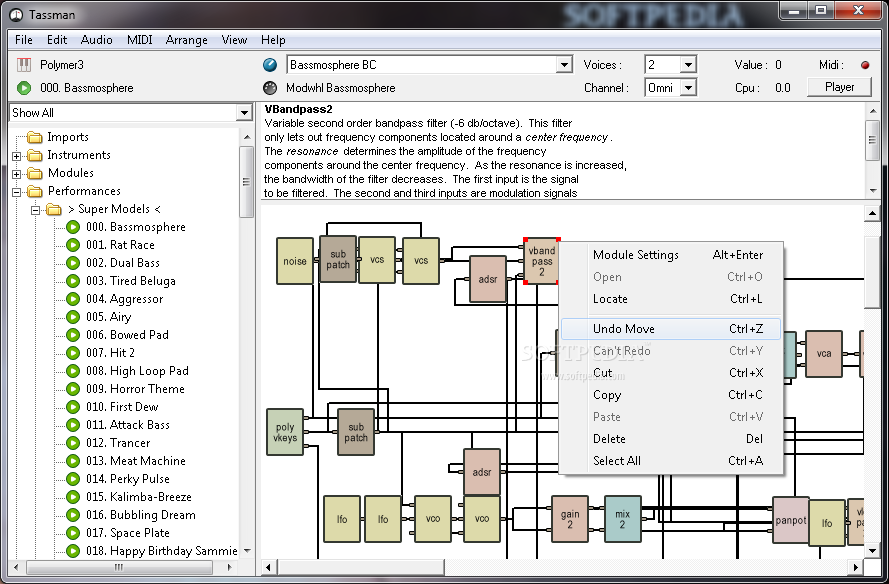
Task: Click the grey MIDI-link icon beside Modwhl Bassmosphere
Action: (x=270, y=88)
